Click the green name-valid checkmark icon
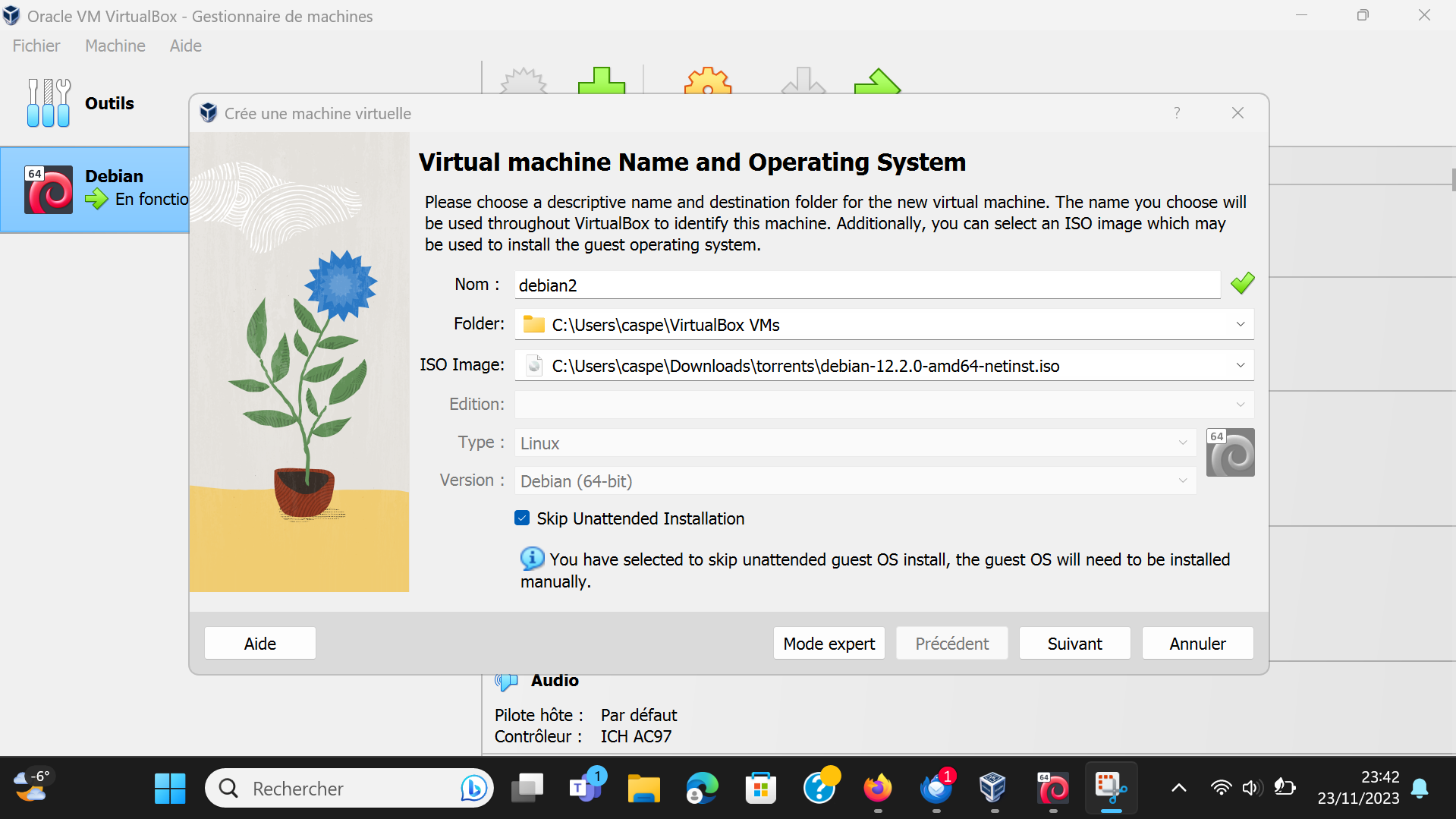Image resolution: width=1456 pixels, height=819 pixels. [x=1243, y=284]
